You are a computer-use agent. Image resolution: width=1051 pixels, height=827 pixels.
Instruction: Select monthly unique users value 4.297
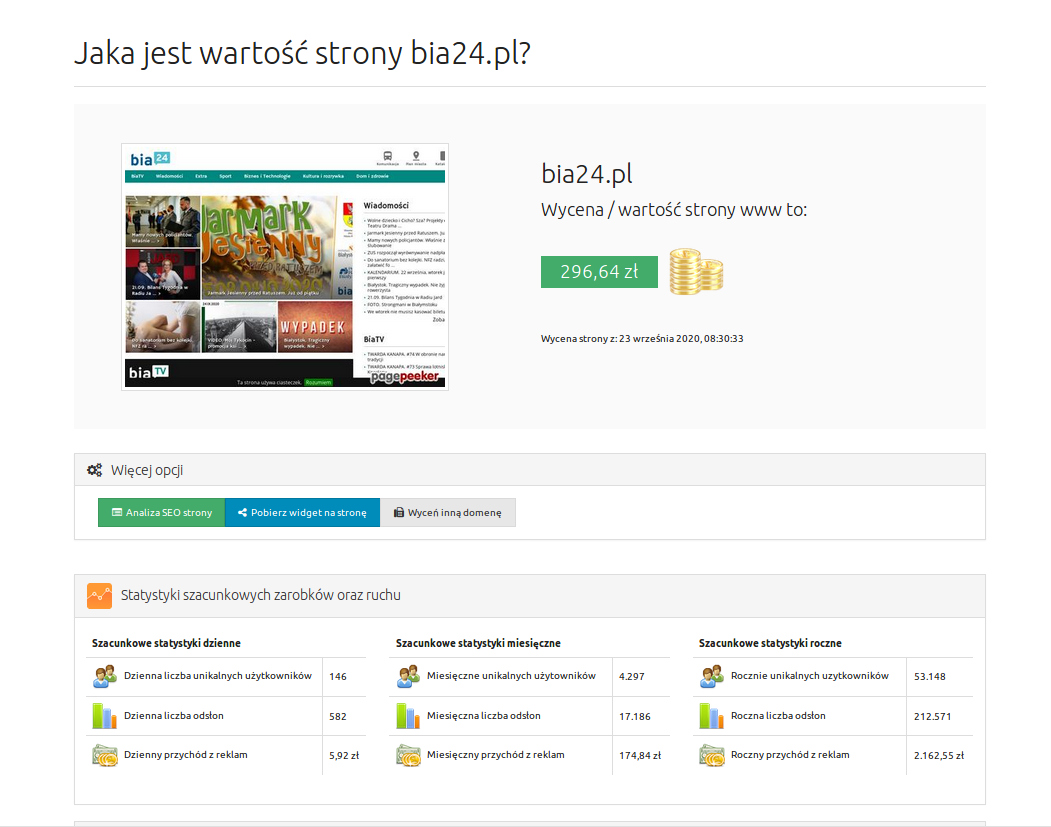tap(631, 677)
